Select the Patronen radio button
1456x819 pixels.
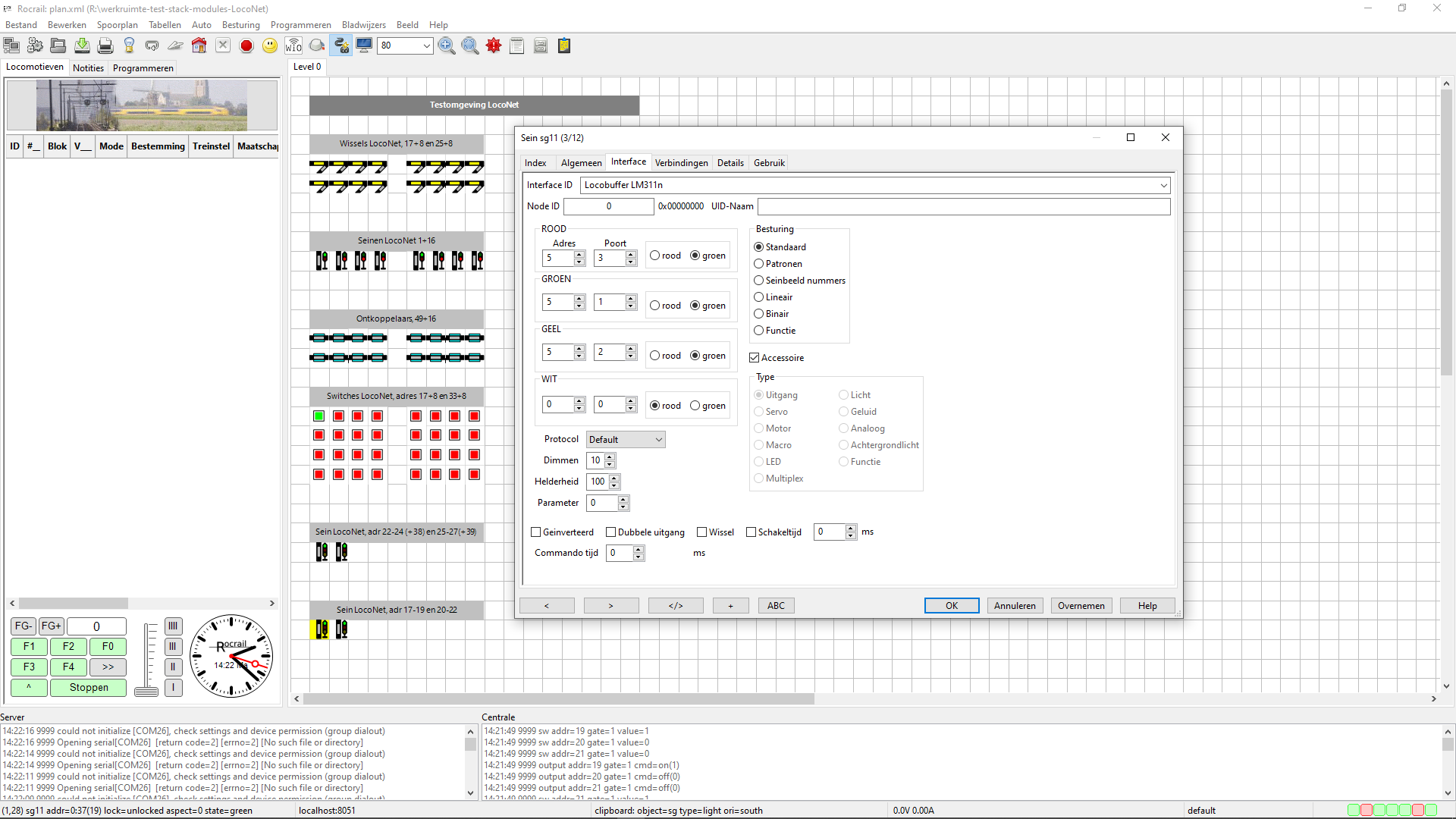pyautogui.click(x=759, y=264)
